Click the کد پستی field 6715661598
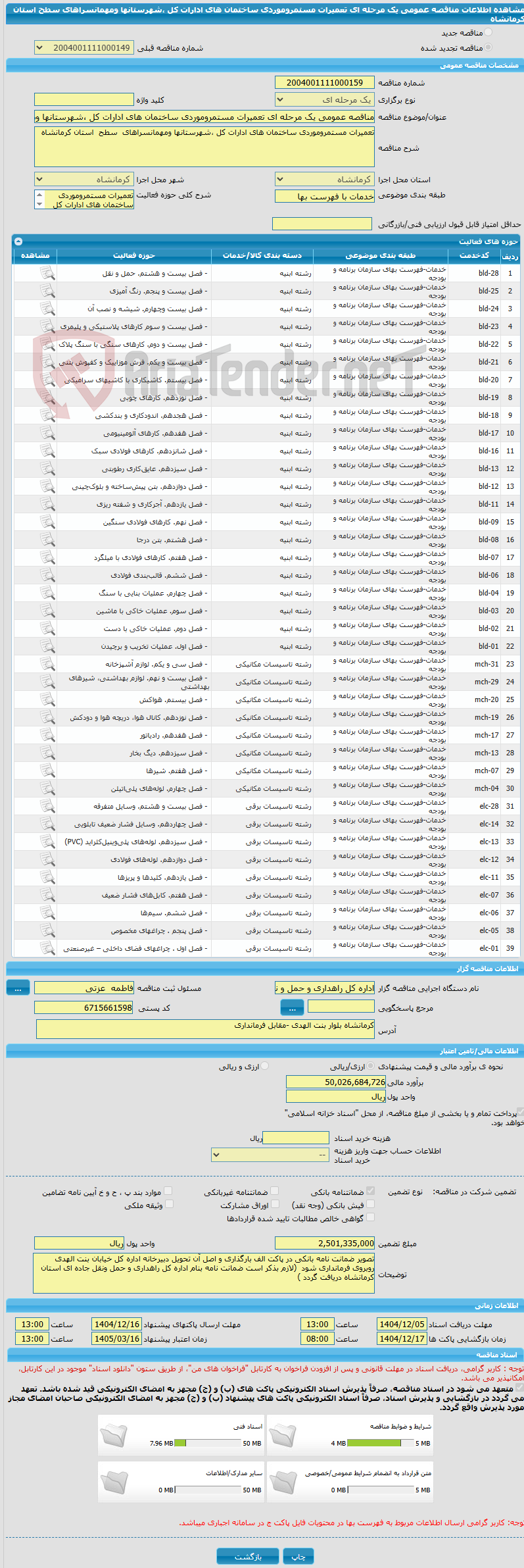 pyautogui.click(x=84, y=1007)
